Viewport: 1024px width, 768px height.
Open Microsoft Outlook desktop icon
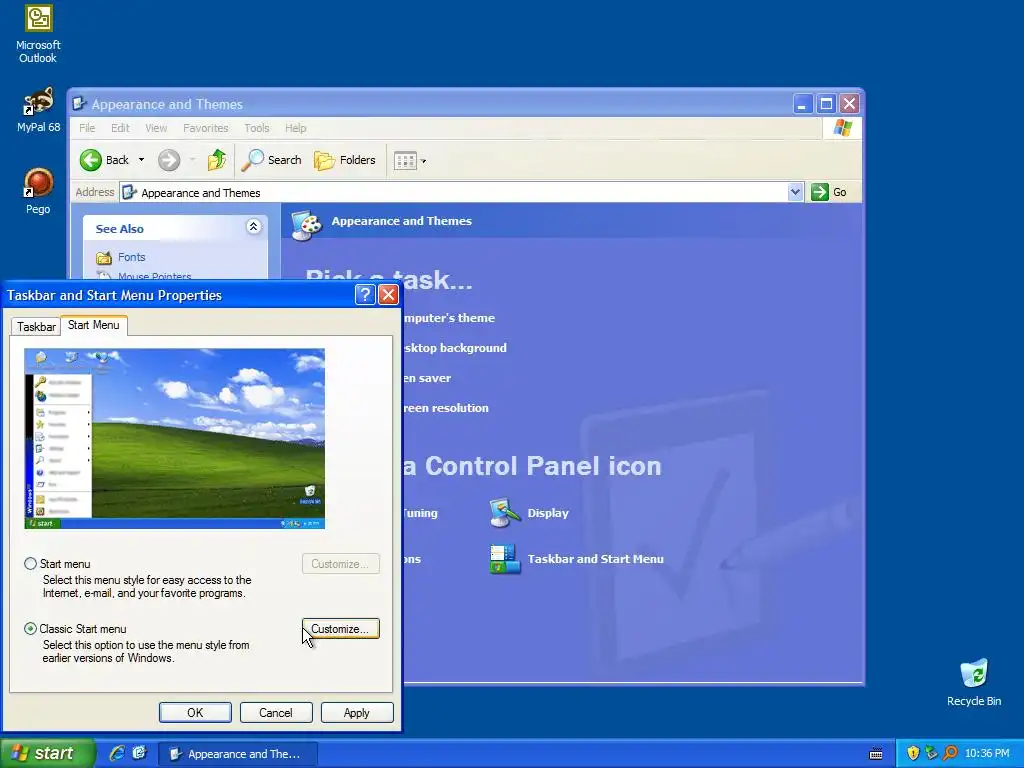(38, 34)
